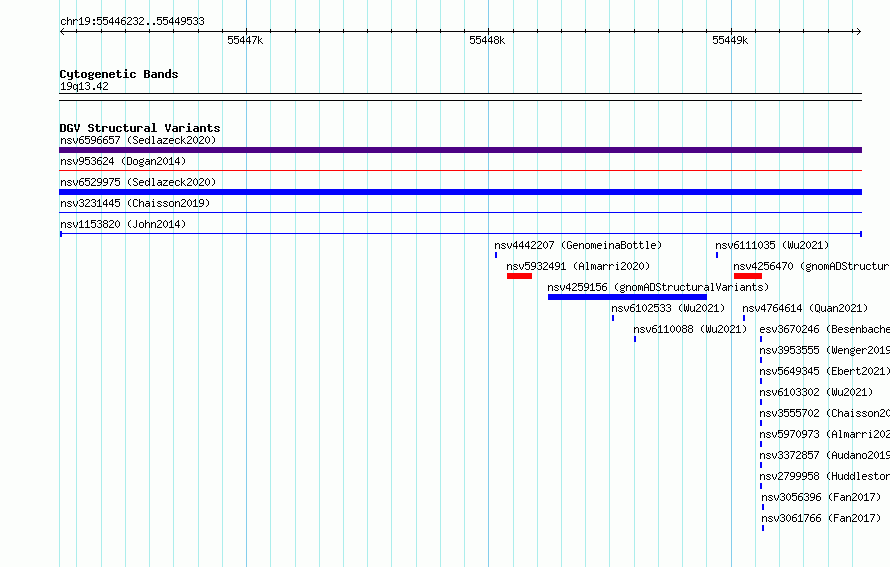Click the chr19:55446232..55449533 coordinate label
The height and width of the screenshot is (567, 890).
pyautogui.click(x=132, y=22)
